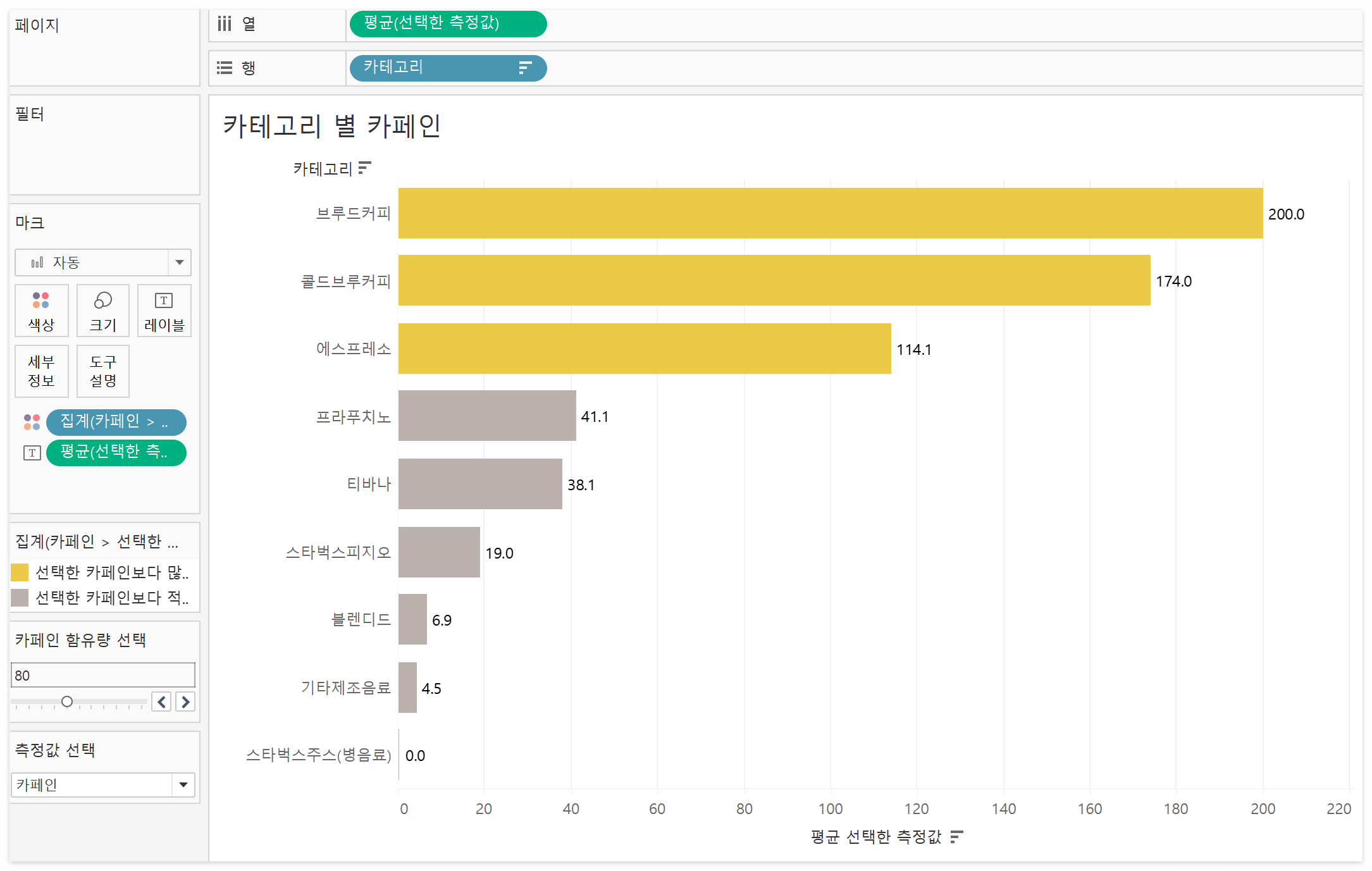Open the 측정값 선택 카페인 dropdown
The height and width of the screenshot is (871, 1372).
pos(183,785)
